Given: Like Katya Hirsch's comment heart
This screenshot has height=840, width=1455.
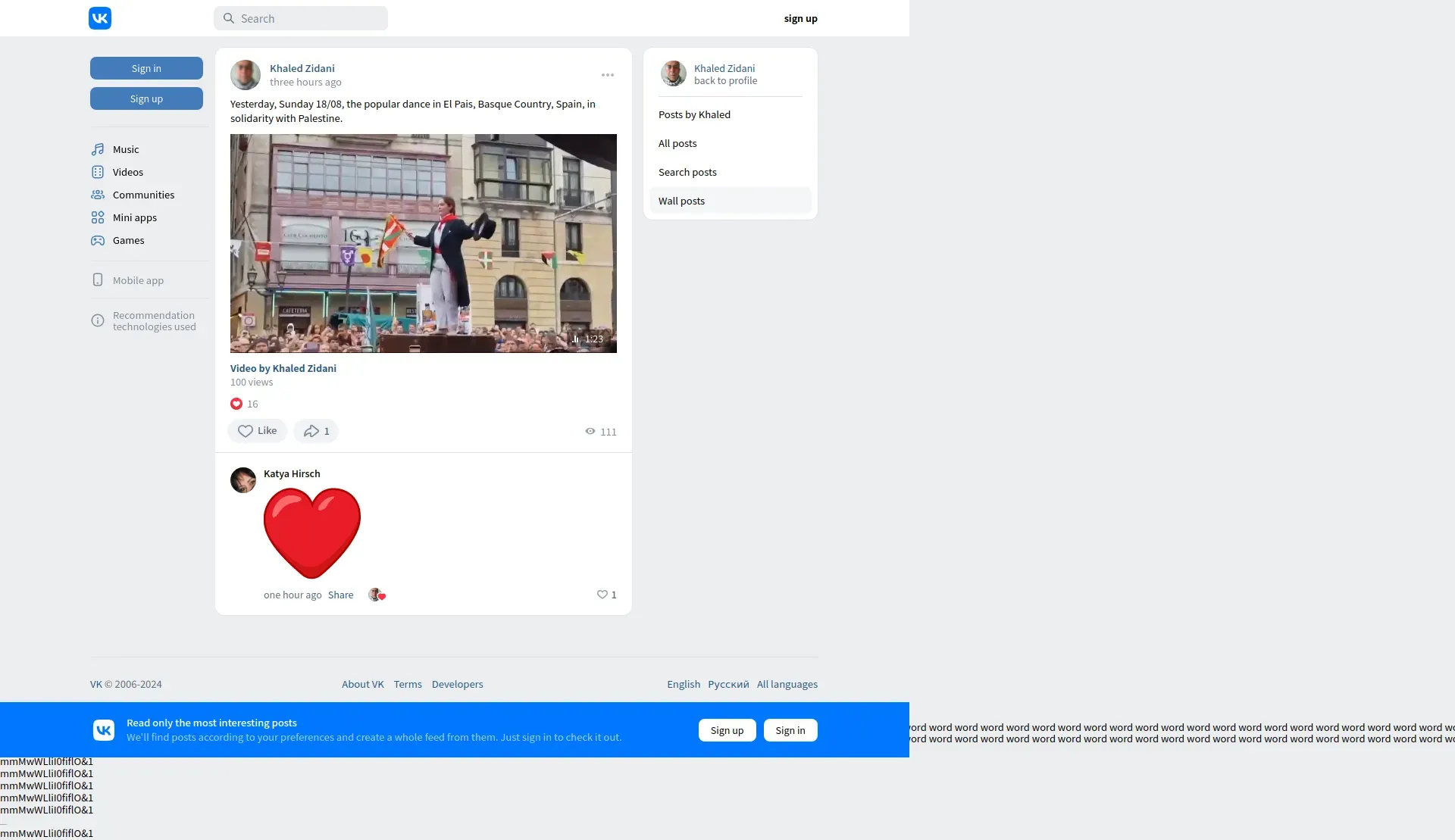Looking at the screenshot, I should point(602,595).
